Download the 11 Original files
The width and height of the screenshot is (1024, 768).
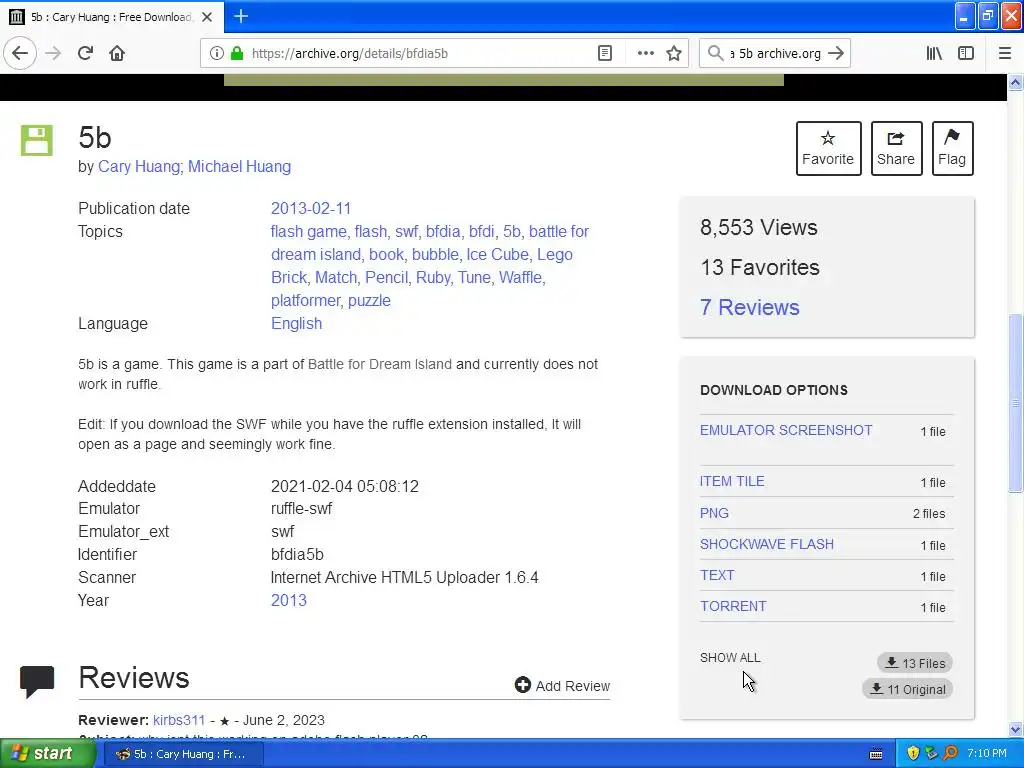point(908,689)
